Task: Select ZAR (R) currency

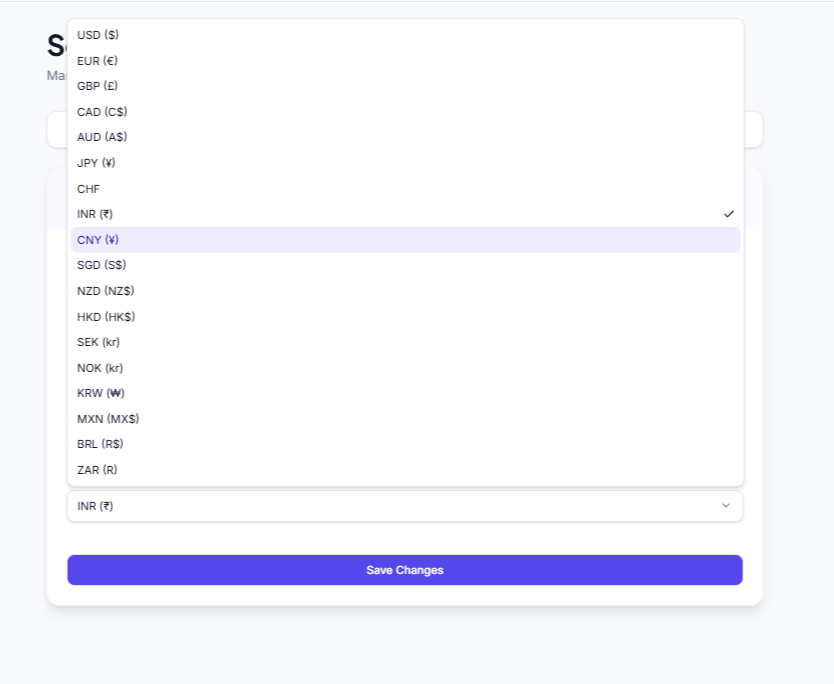Action: click(x=97, y=470)
